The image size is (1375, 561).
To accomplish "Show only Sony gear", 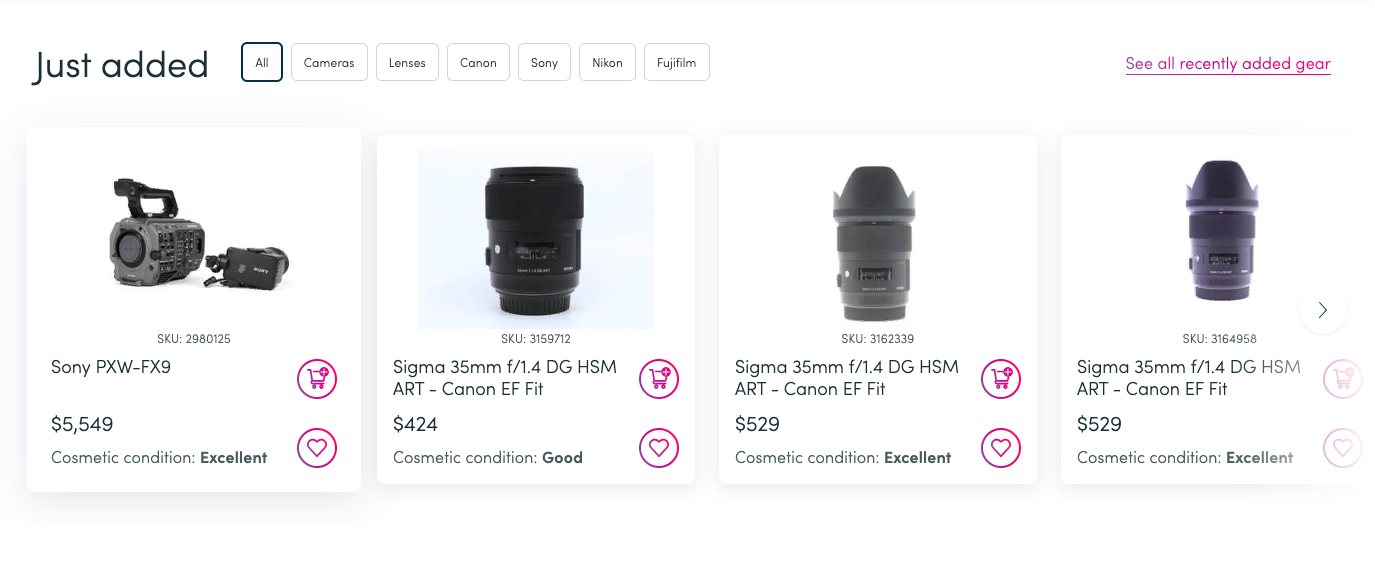I will (x=544, y=62).
